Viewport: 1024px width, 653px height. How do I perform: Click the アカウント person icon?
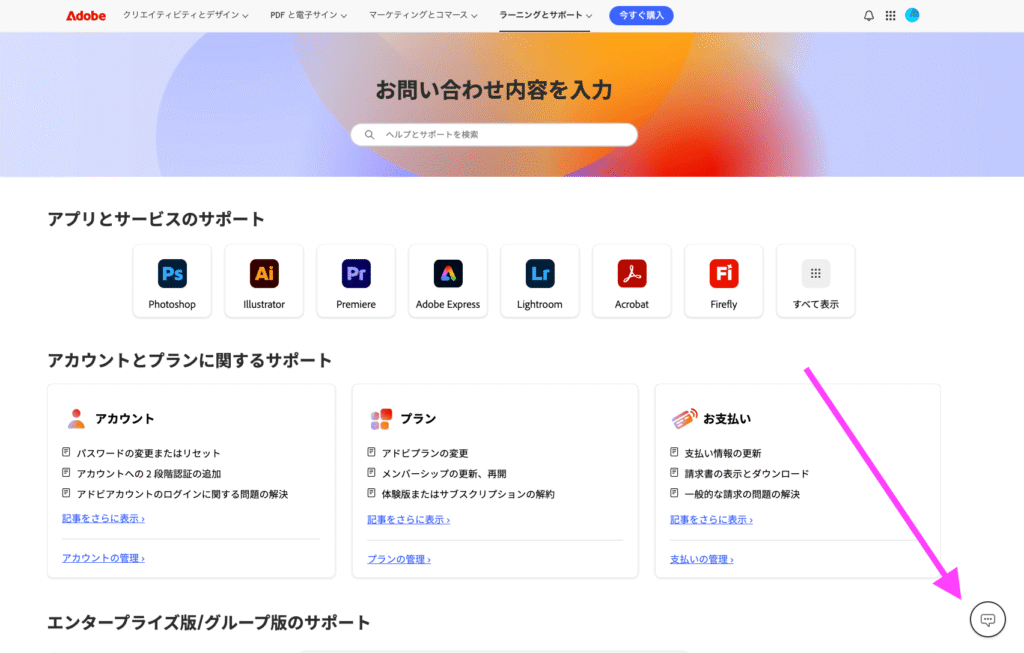(76, 419)
